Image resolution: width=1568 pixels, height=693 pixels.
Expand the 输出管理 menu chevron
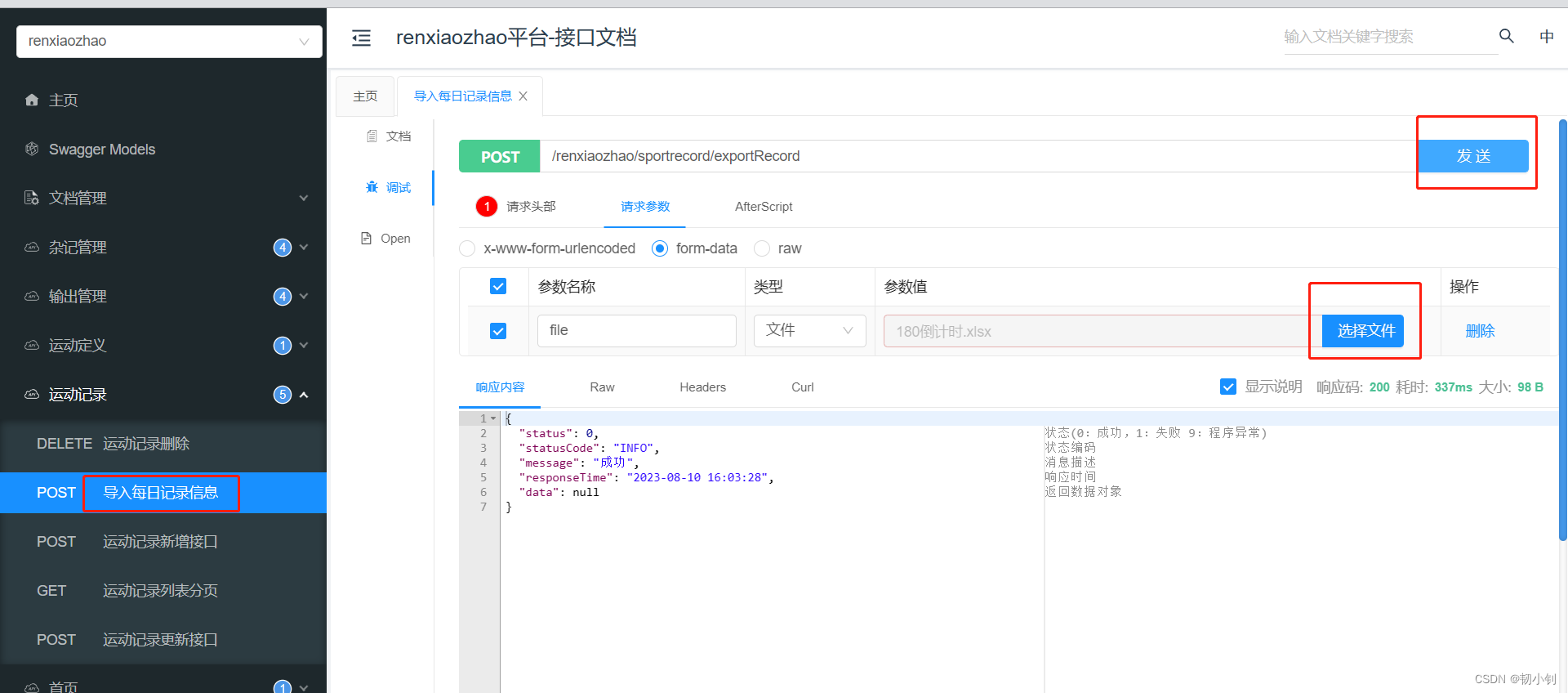(304, 296)
